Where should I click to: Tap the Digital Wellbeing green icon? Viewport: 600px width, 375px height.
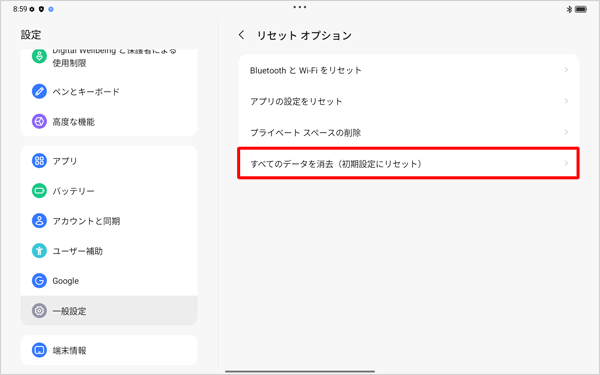tap(39, 56)
